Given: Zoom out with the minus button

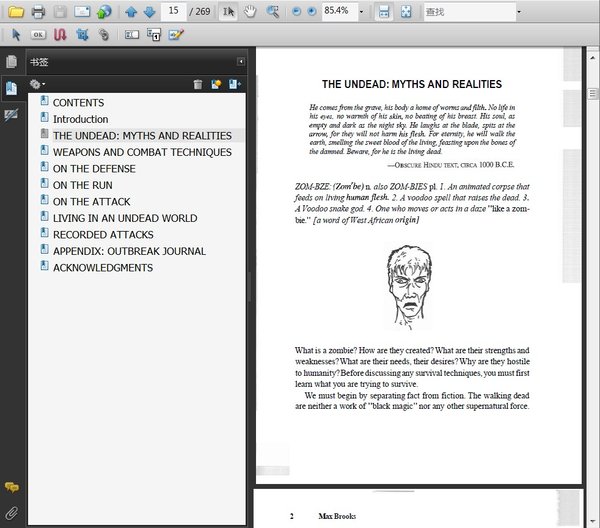Looking at the screenshot, I should (x=296, y=12).
